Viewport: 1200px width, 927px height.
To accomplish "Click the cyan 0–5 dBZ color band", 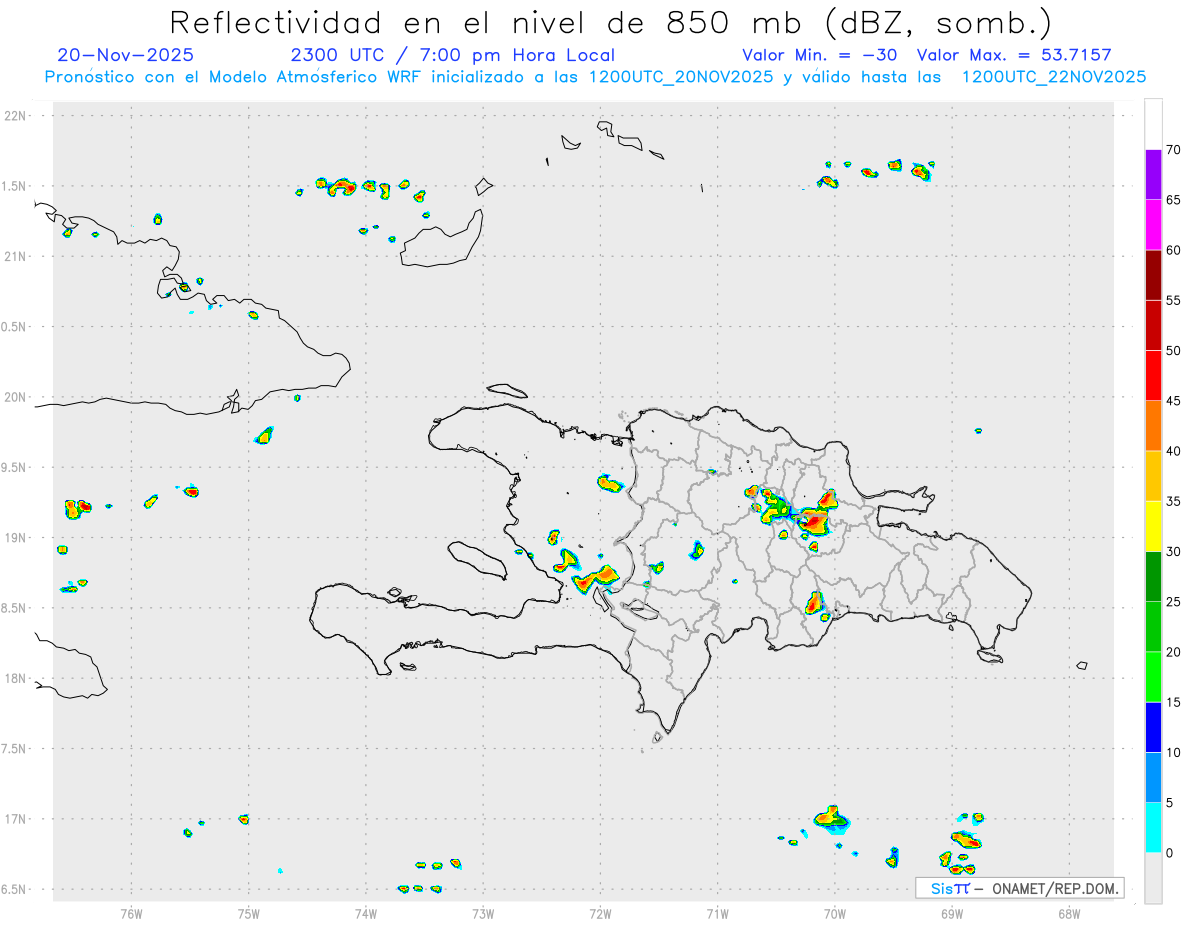I will (1153, 828).
